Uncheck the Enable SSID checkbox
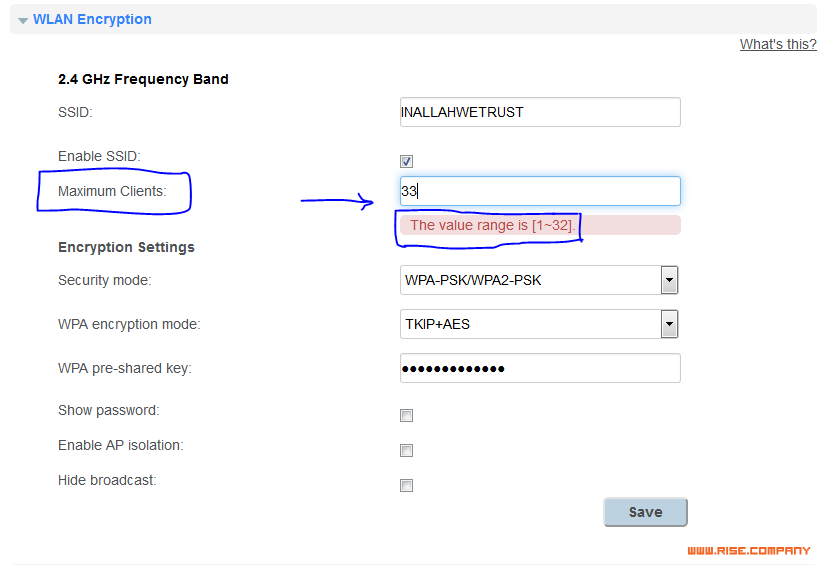This screenshot has height=565, width=822. (406, 161)
